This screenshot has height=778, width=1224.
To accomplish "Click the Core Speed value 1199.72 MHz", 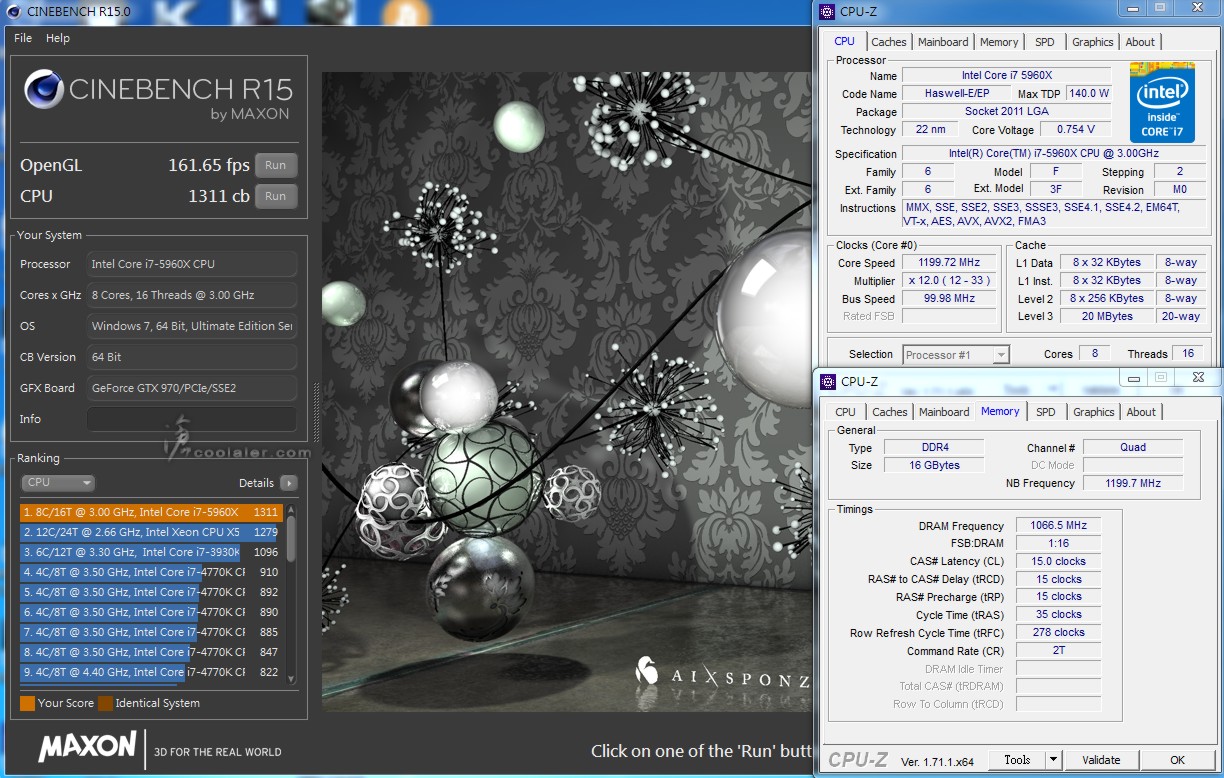I will [950, 263].
